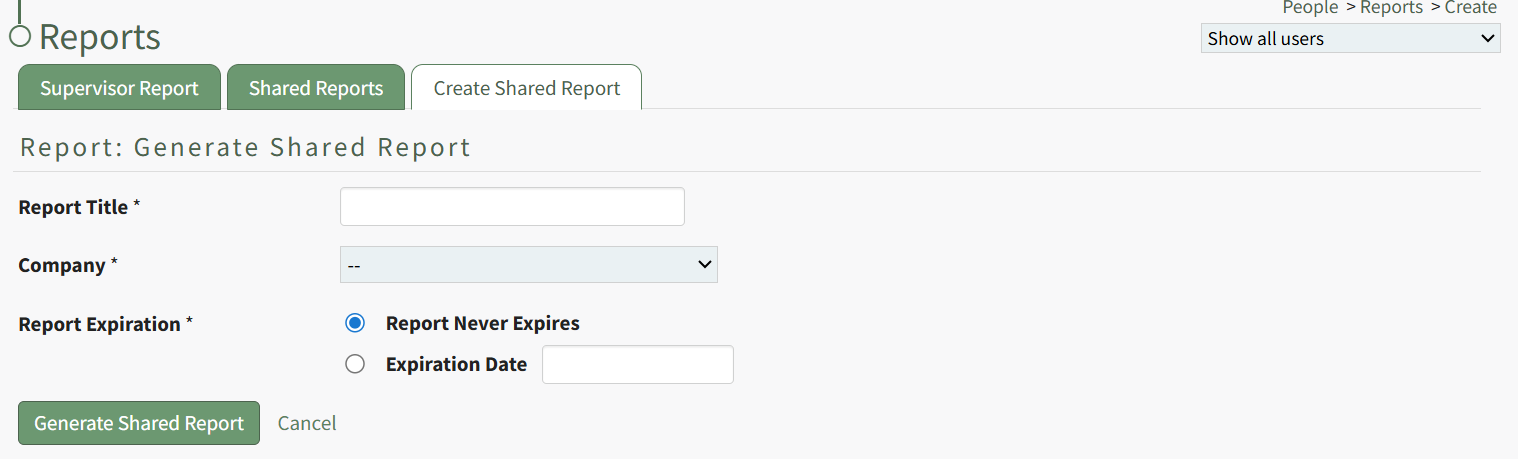Click the Reports page heading

(x=100, y=37)
